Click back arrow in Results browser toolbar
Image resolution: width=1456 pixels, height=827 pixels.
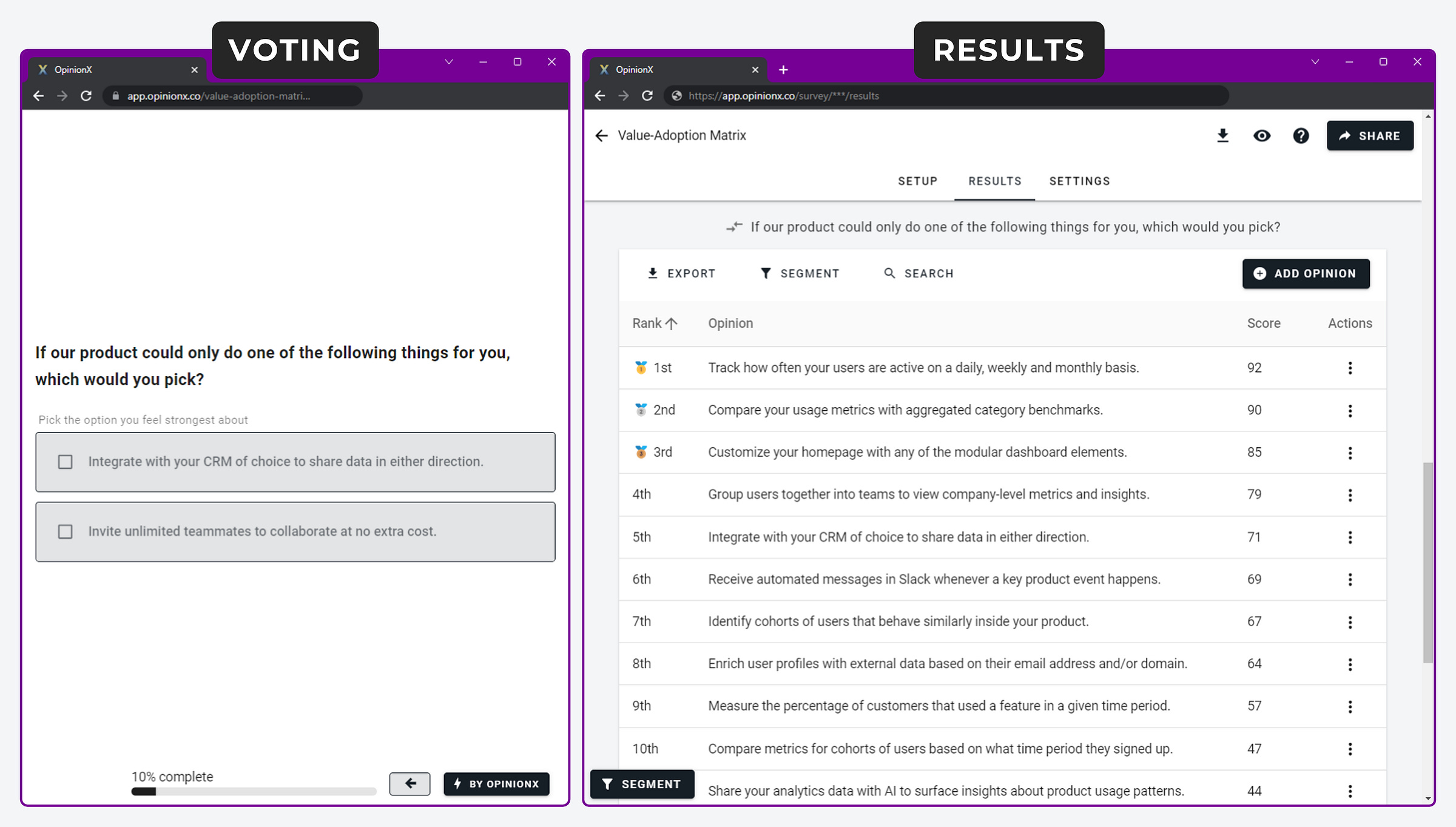[x=600, y=96]
